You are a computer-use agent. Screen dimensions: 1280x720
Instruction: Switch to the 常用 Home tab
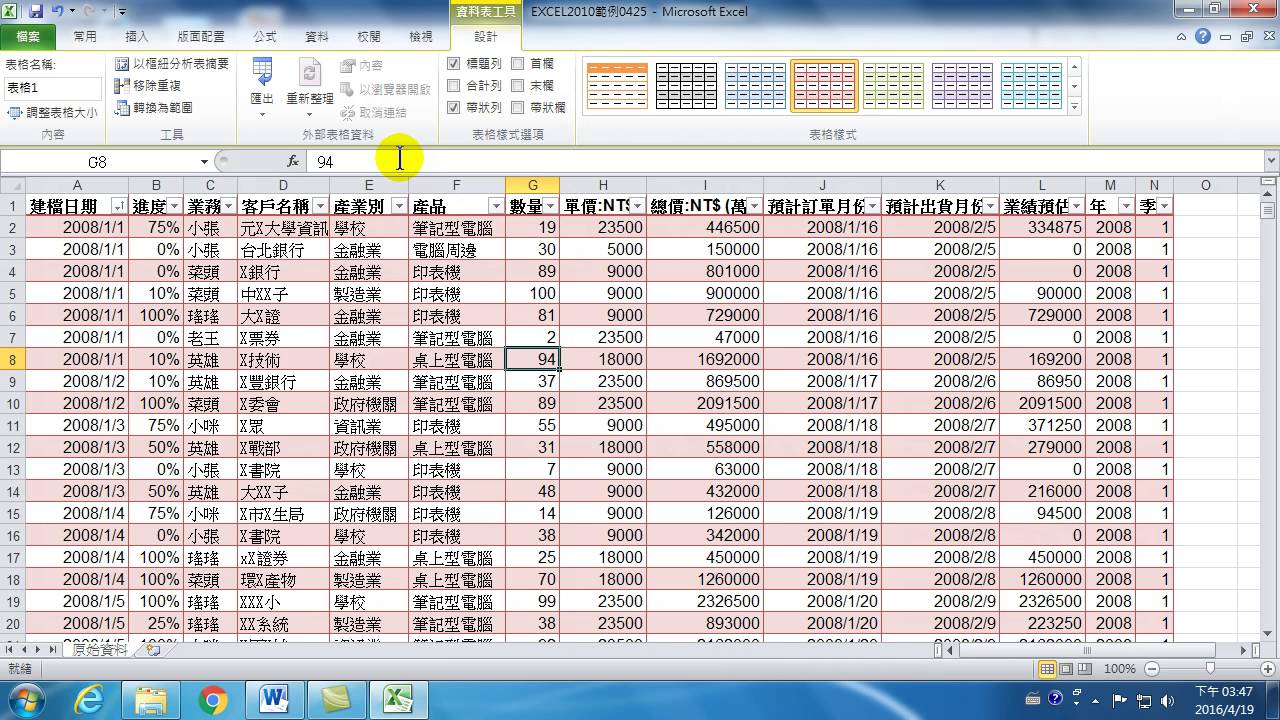(x=85, y=37)
